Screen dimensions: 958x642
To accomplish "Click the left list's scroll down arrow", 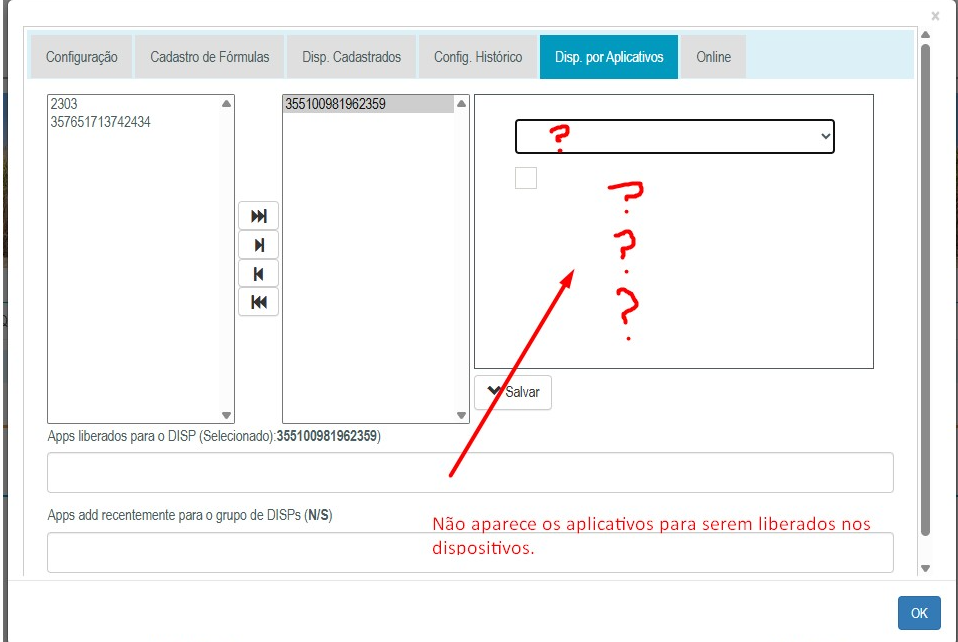I will [x=227, y=415].
